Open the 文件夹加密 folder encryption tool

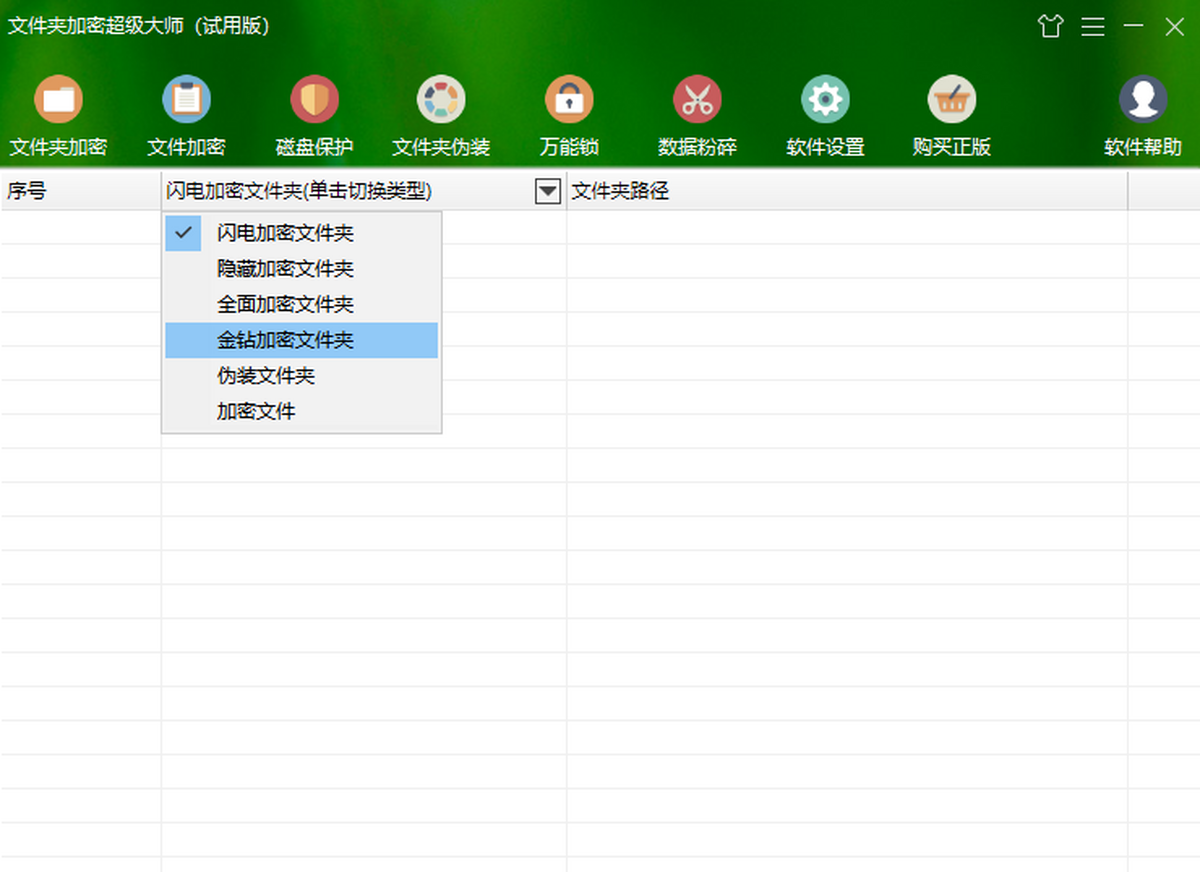pyautogui.click(x=58, y=101)
